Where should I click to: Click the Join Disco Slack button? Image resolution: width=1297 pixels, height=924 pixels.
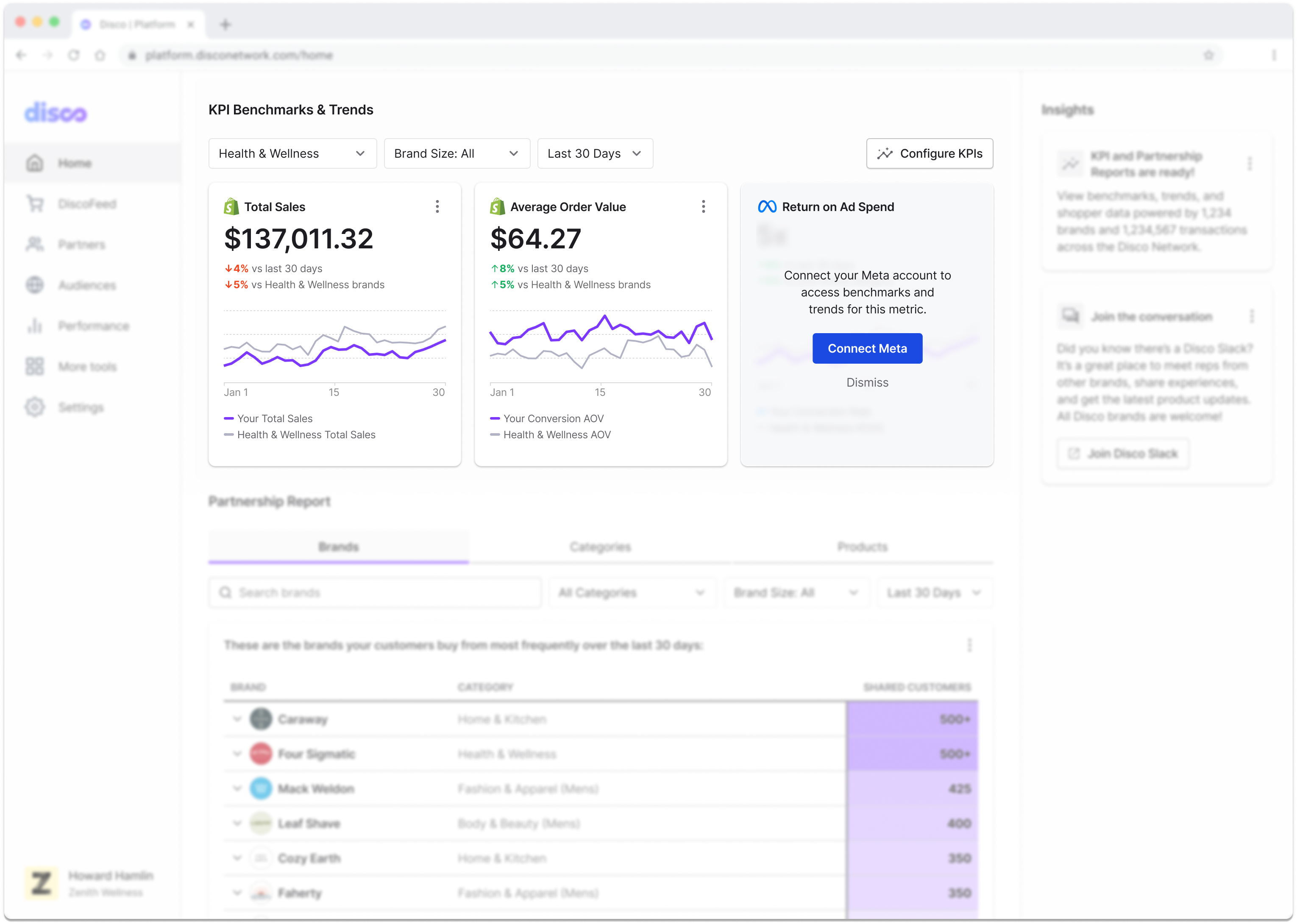(1122, 454)
